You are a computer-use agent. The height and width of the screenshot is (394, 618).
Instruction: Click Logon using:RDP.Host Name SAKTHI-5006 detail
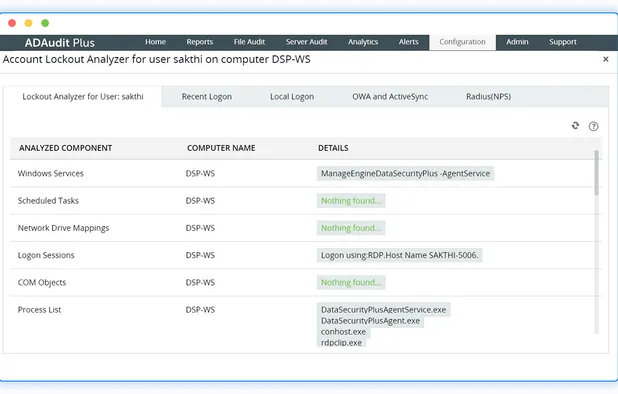coord(399,255)
